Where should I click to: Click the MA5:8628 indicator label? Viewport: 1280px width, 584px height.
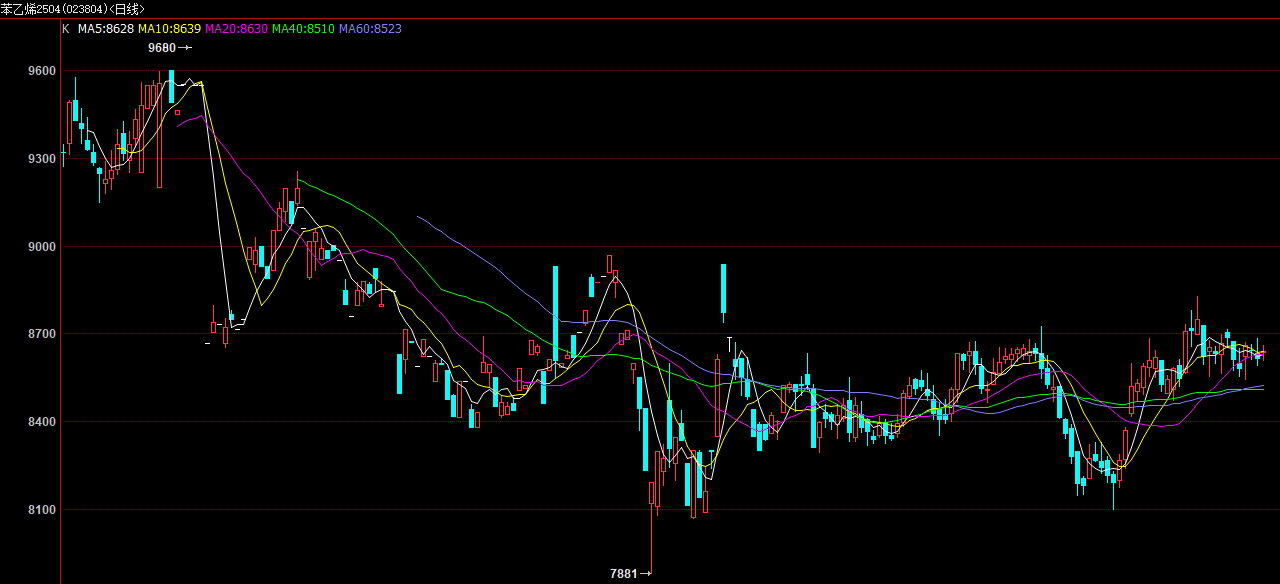tap(106, 29)
